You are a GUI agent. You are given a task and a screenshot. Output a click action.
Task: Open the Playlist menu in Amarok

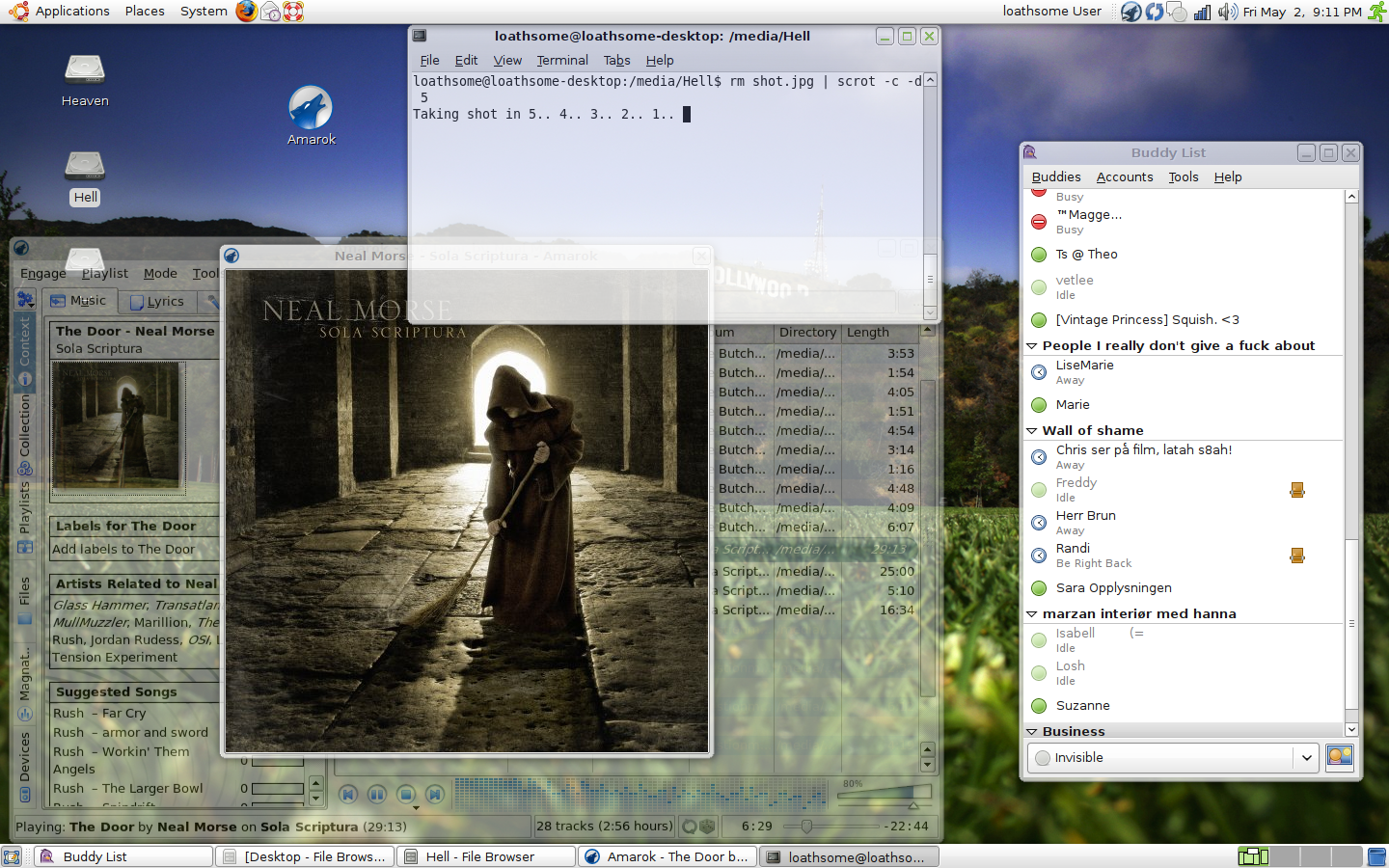click(x=104, y=274)
